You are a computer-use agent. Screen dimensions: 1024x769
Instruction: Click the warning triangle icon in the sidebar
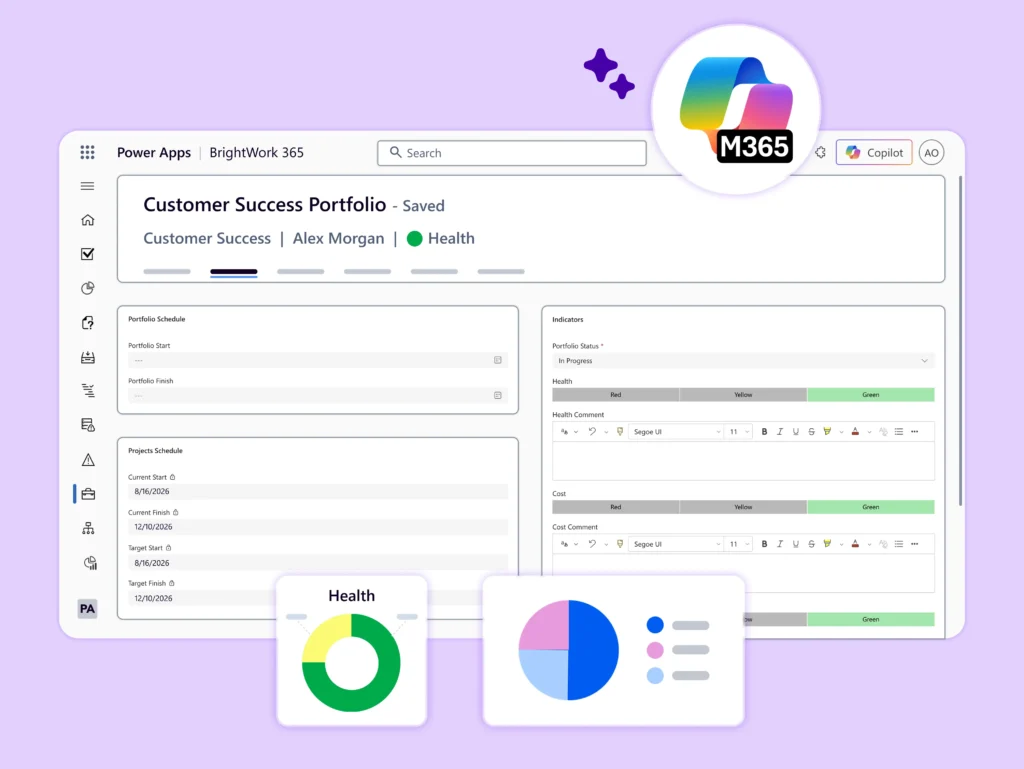pos(87,459)
